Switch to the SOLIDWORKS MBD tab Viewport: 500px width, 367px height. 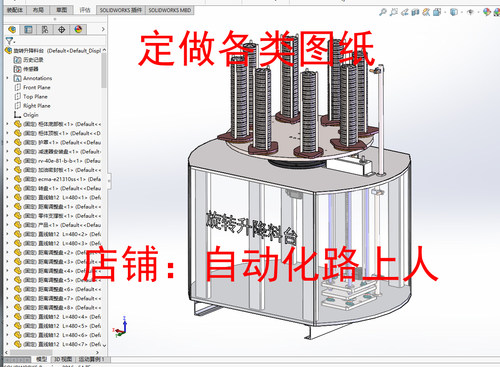[x=169, y=10]
